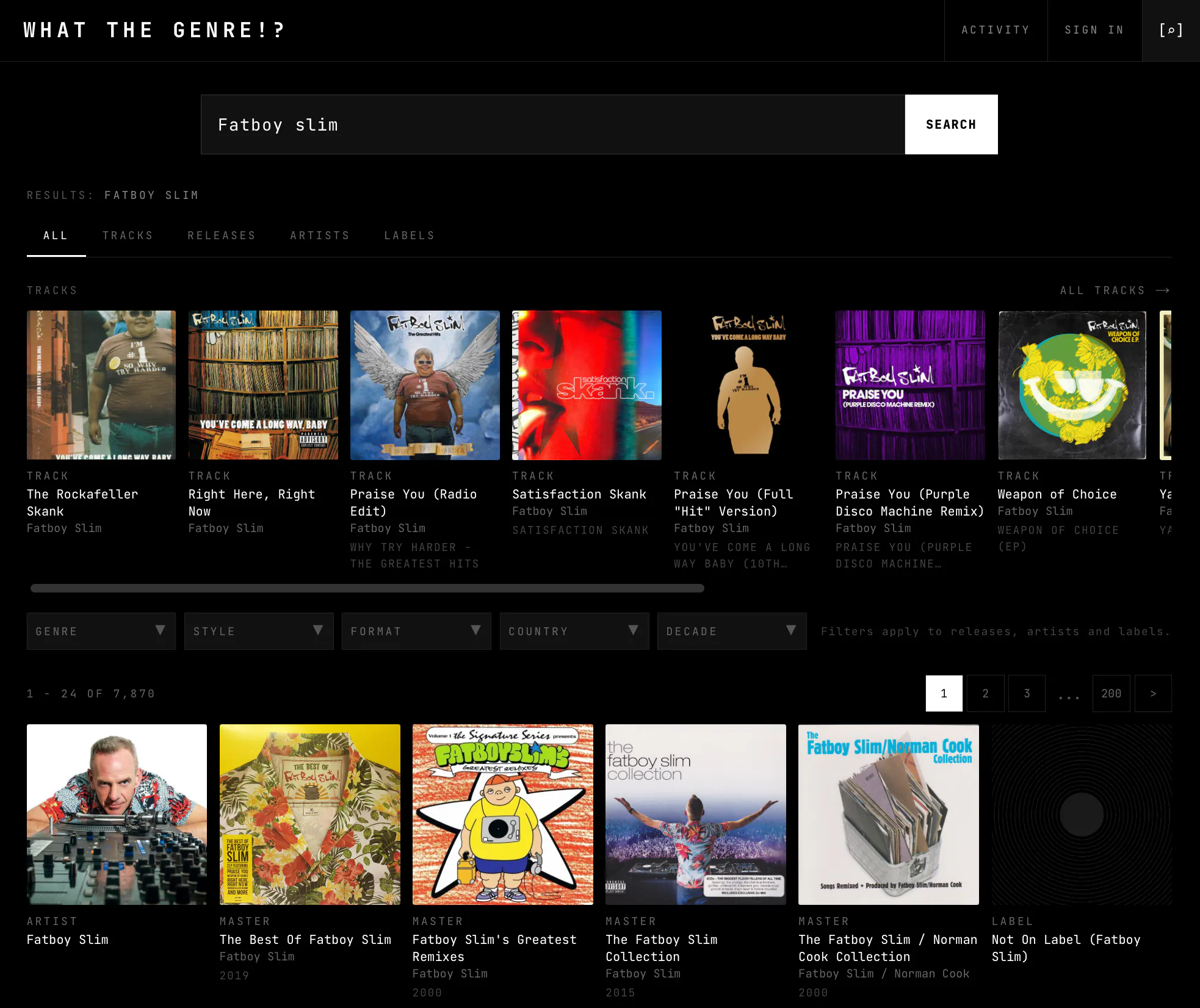The width and height of the screenshot is (1200, 1008).
Task: Expand the Country filter dropdown
Action: 574,631
